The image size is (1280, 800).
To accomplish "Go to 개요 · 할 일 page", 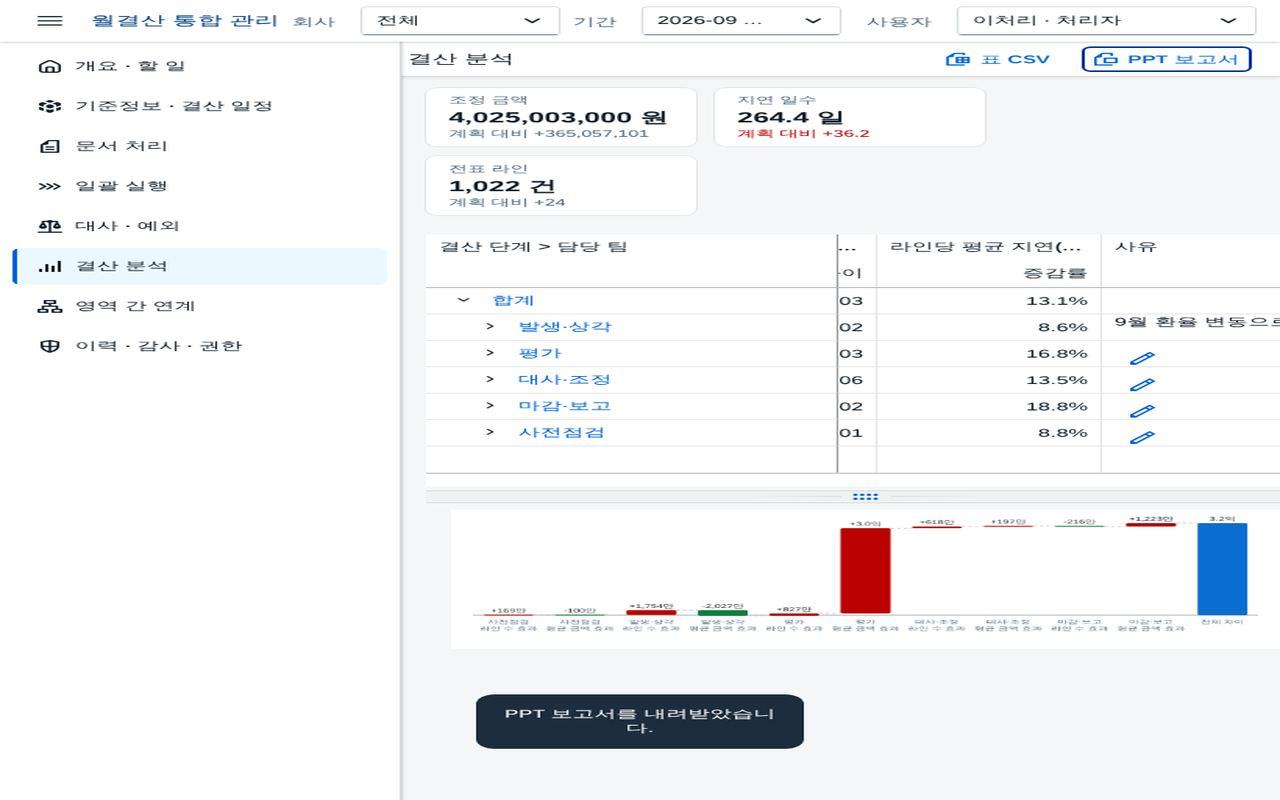I will click(x=200, y=66).
